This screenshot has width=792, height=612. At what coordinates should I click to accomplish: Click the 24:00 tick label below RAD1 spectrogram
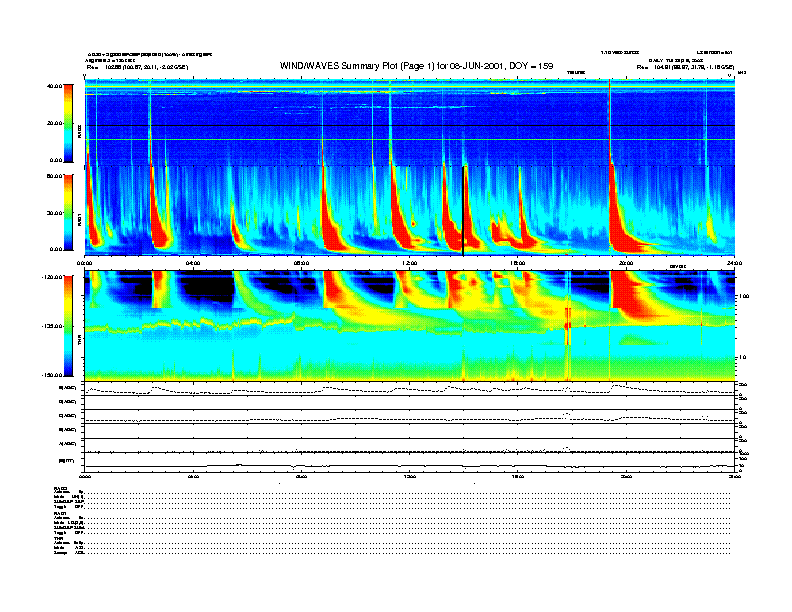(734, 263)
